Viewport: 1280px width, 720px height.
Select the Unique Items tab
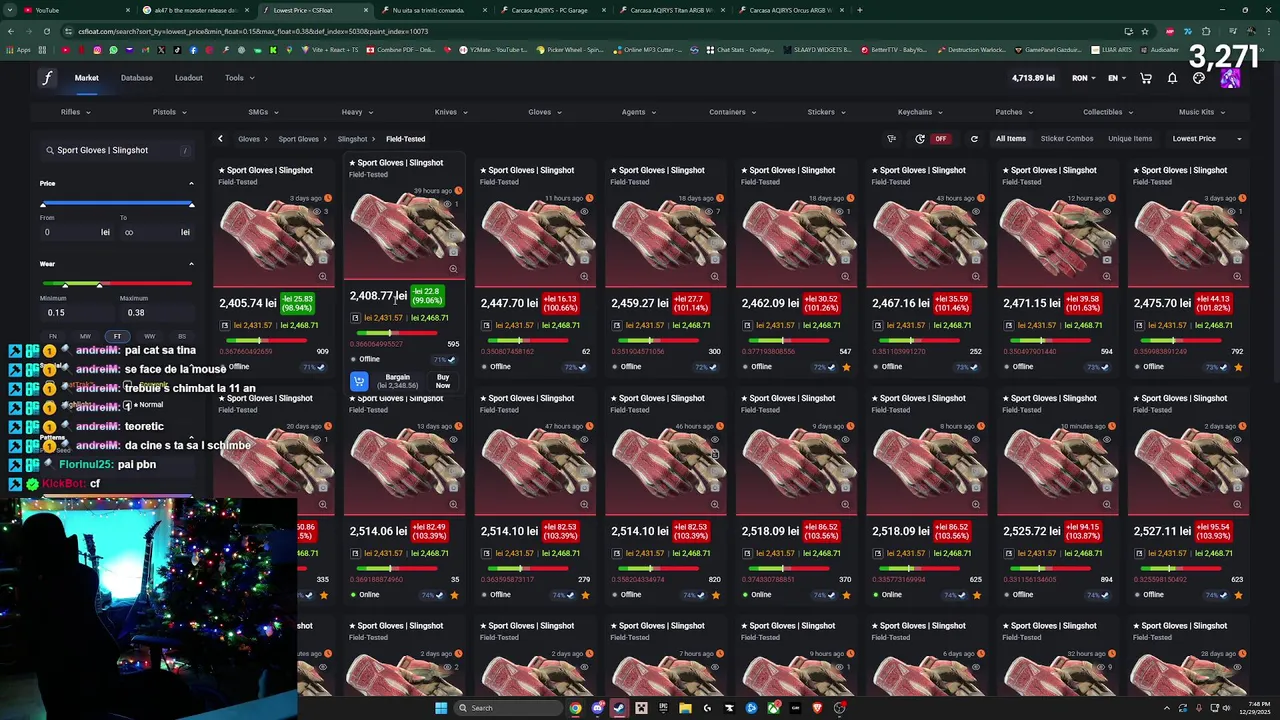pyautogui.click(x=1130, y=139)
